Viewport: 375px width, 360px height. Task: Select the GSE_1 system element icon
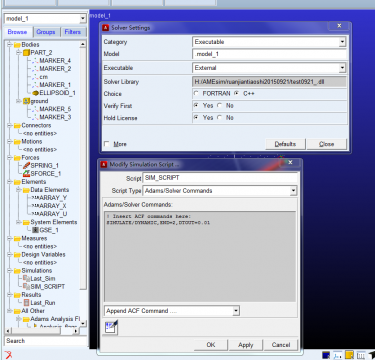click(x=35, y=230)
